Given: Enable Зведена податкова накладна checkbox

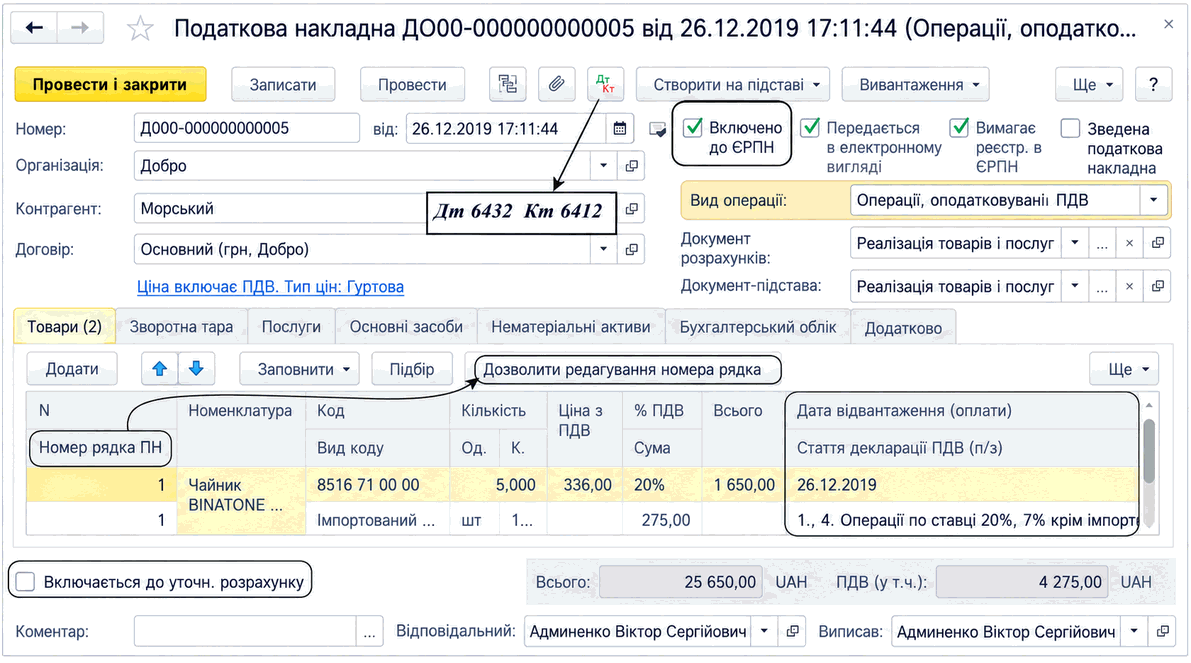Looking at the screenshot, I should 1070,128.
